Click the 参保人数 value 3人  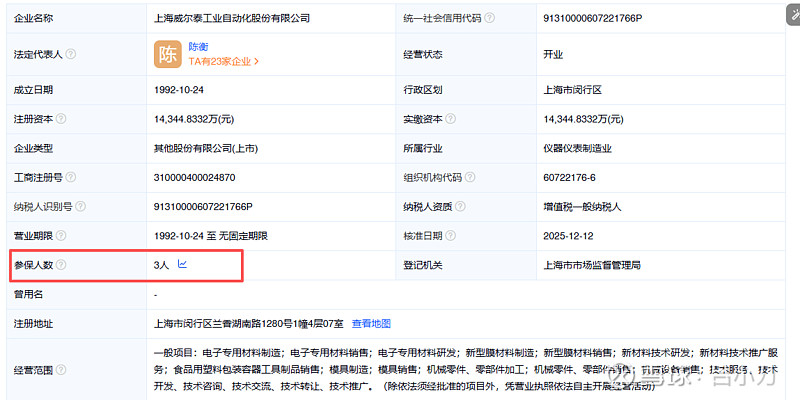point(161,265)
